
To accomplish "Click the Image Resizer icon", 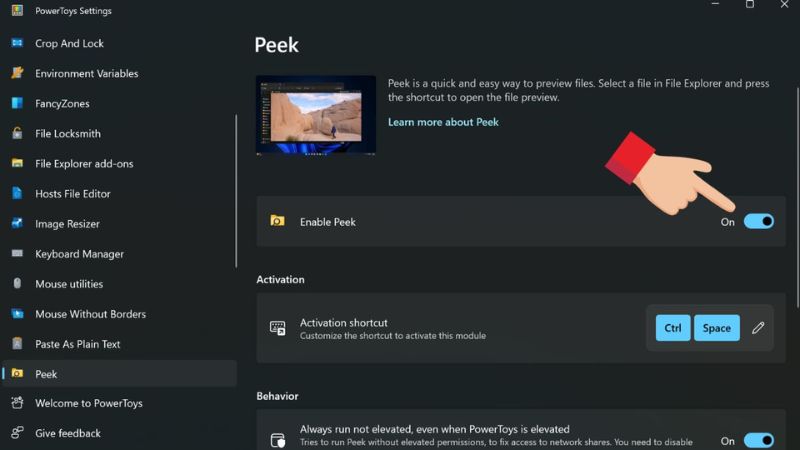I will [17, 223].
